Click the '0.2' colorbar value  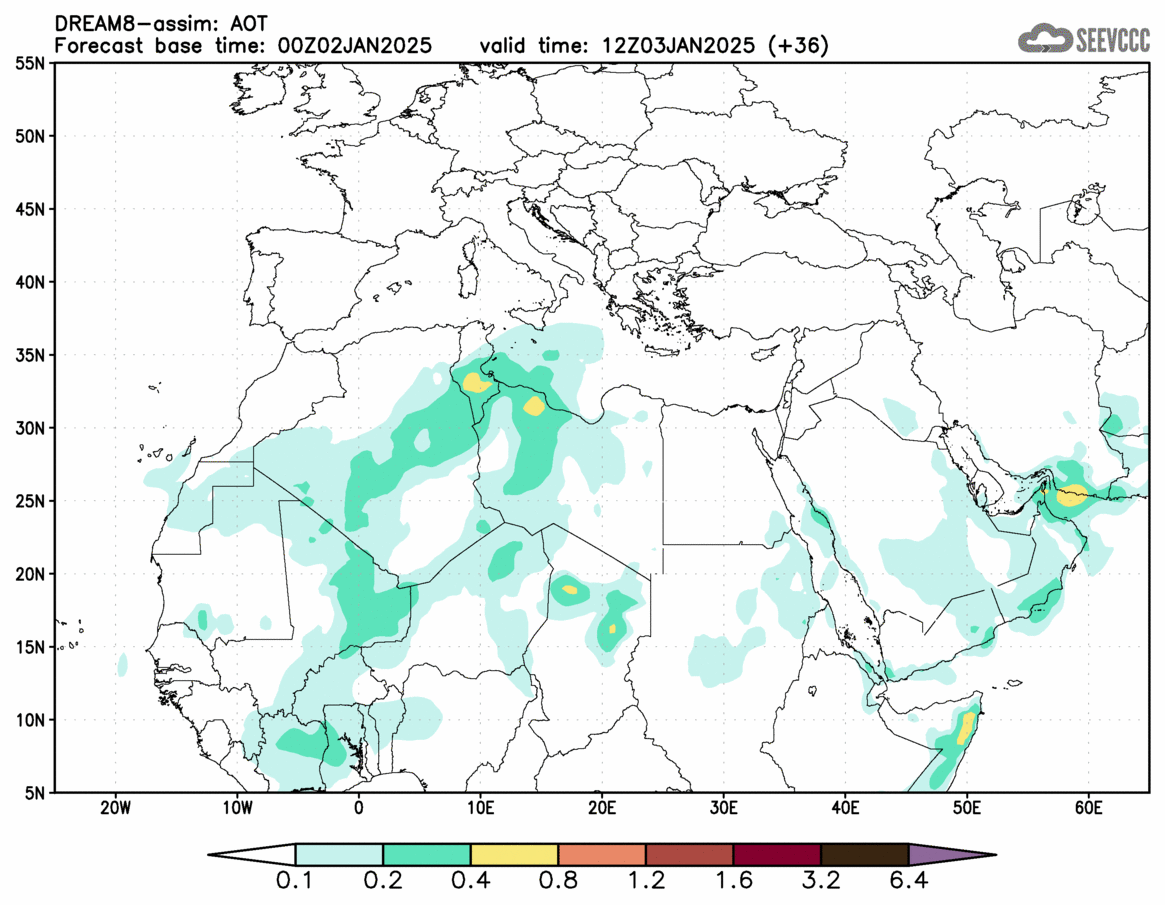(x=383, y=881)
